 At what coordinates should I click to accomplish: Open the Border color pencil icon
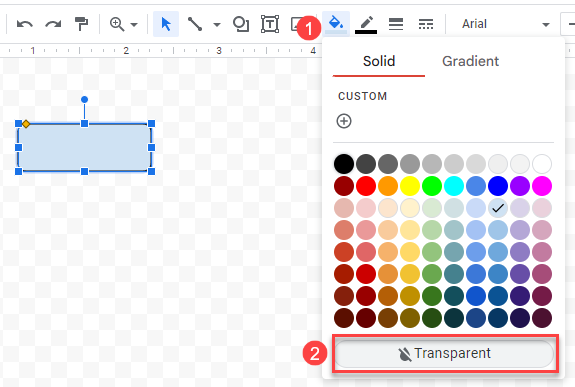click(x=366, y=24)
